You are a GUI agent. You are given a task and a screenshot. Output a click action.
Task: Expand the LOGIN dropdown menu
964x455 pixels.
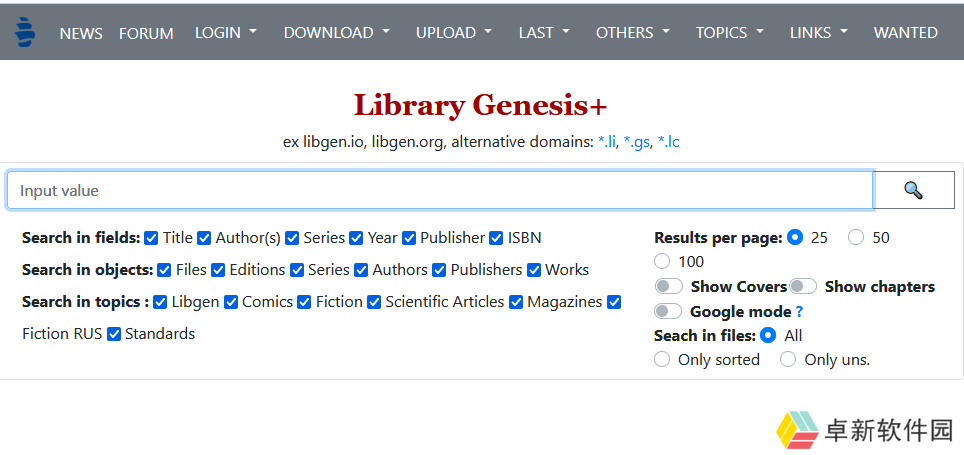(x=226, y=33)
